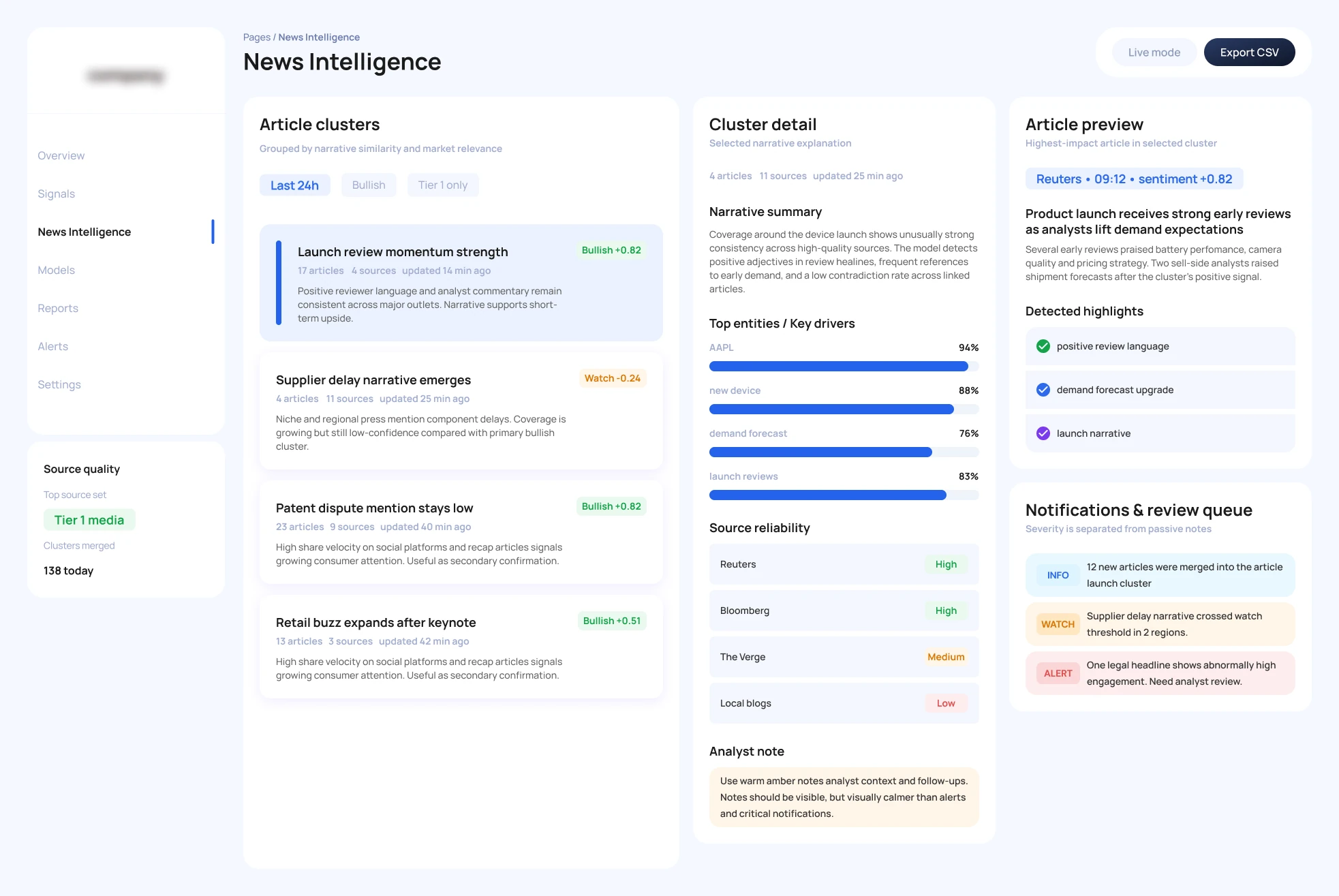Screen dimensions: 1339x896
Task: Click the green check icon beside positive review language
Action: pyautogui.click(x=1043, y=346)
